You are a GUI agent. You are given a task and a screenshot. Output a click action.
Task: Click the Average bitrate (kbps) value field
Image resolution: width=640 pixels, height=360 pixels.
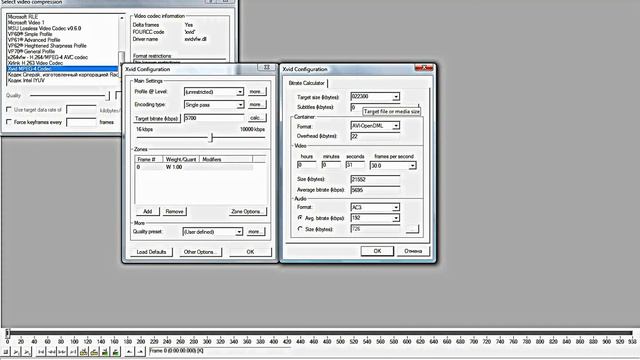click(x=375, y=190)
